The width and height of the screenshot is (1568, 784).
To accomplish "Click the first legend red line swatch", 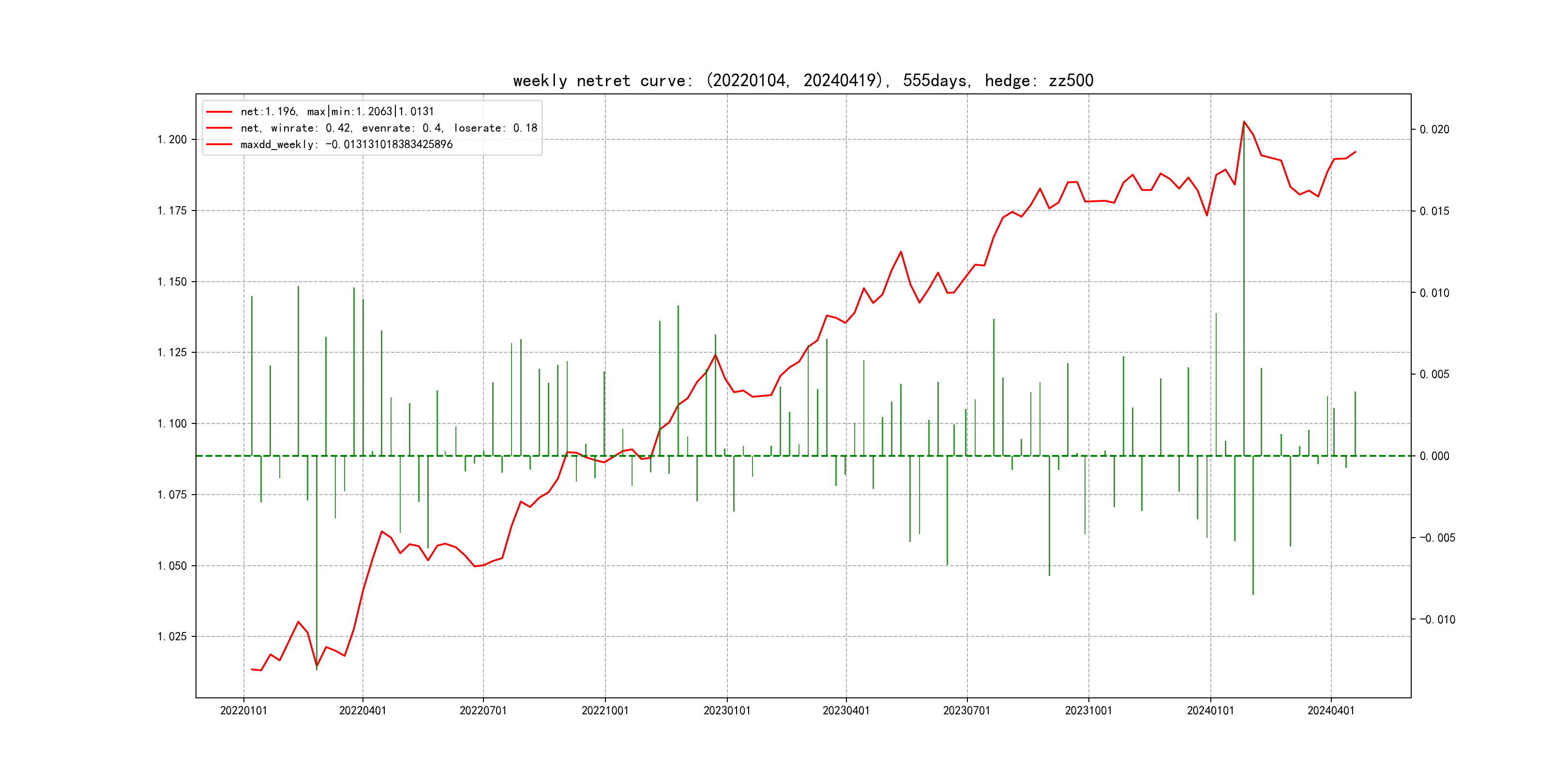I will [219, 112].
